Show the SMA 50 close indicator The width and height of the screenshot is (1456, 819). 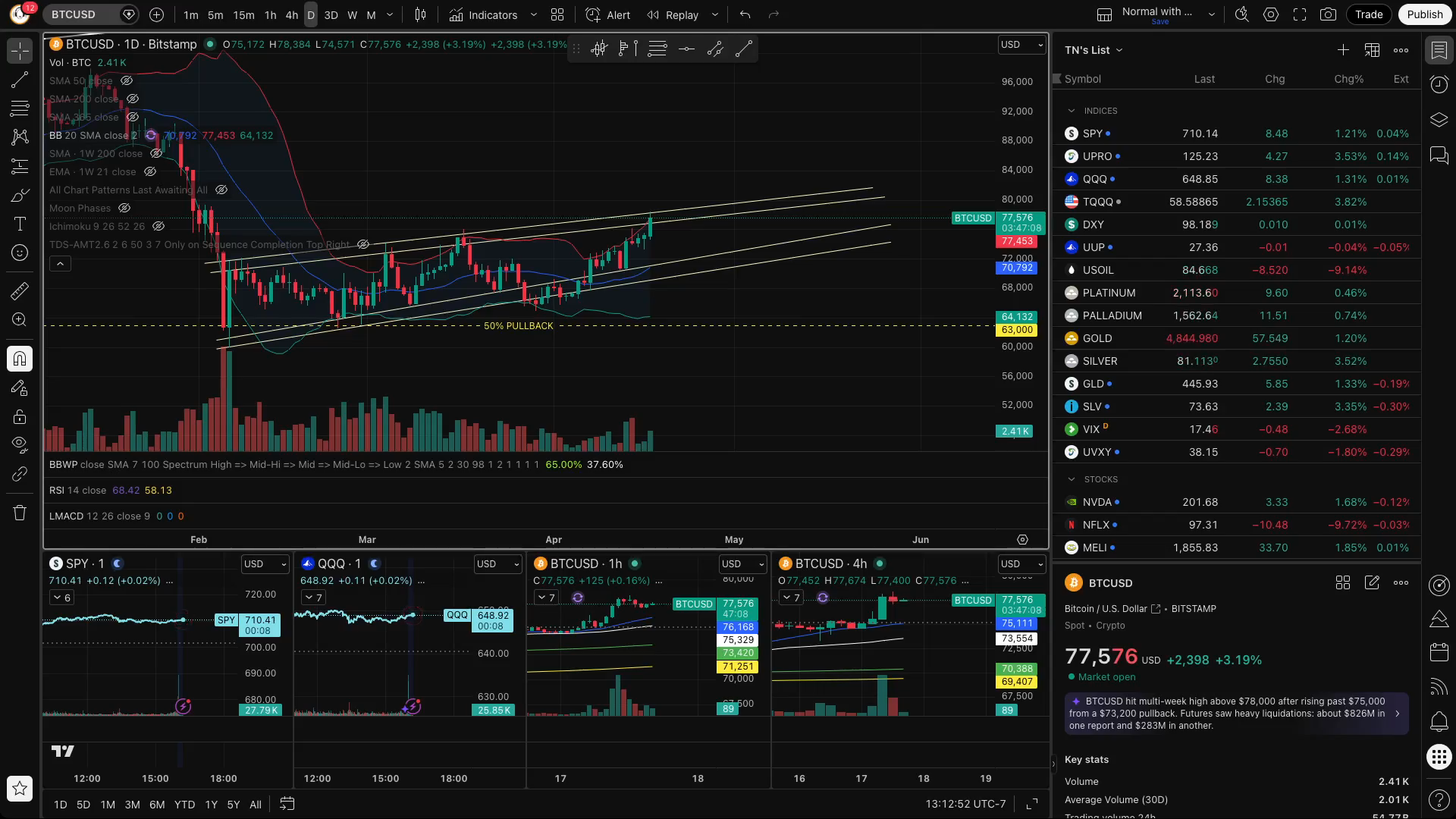click(127, 80)
